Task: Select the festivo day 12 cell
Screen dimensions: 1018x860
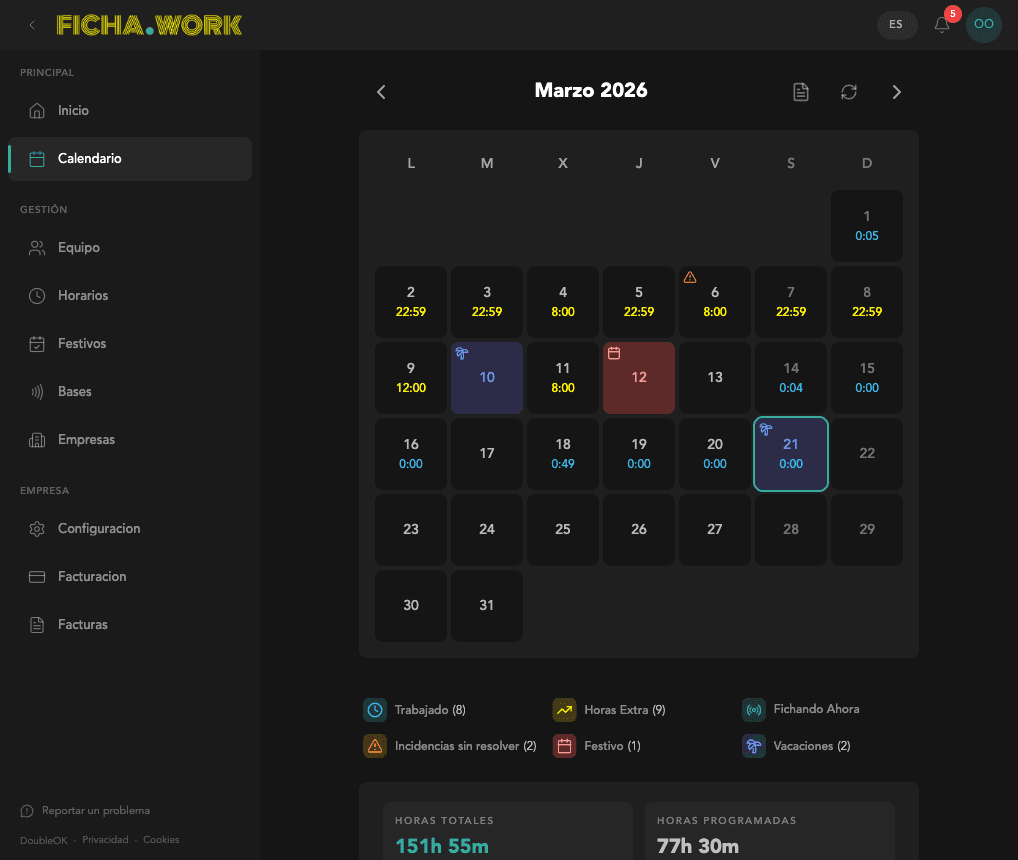Action: [639, 378]
